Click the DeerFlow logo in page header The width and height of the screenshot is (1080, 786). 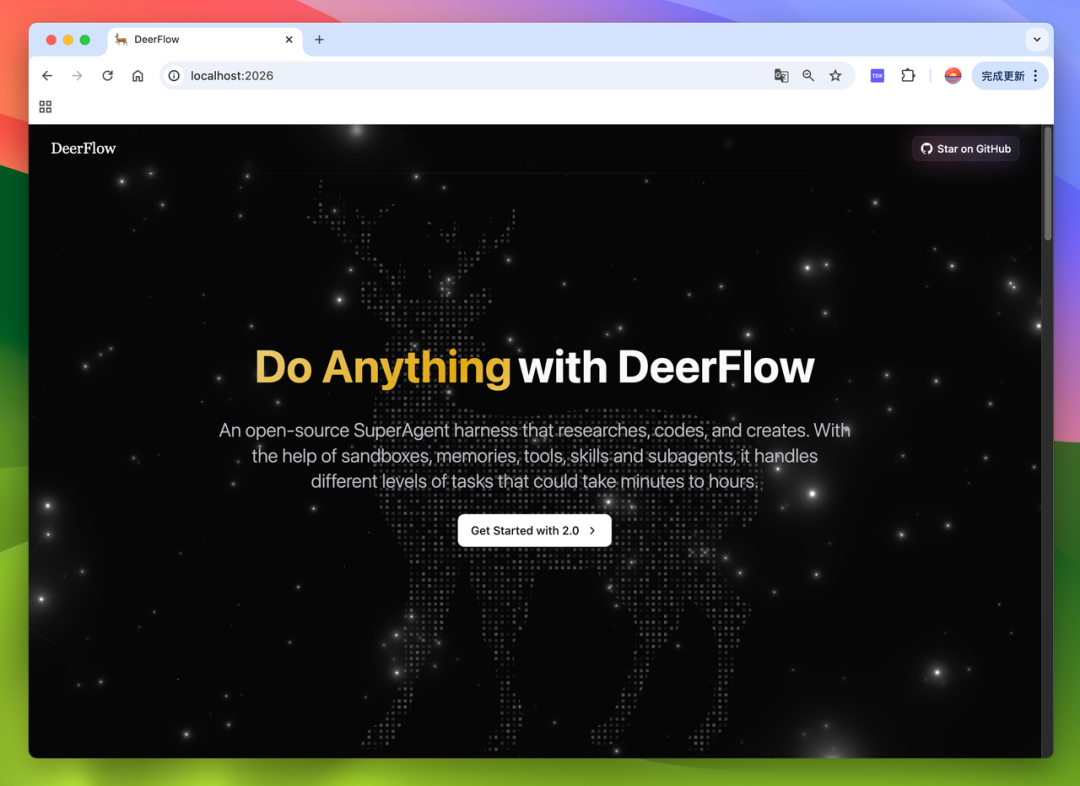pyautogui.click(x=83, y=148)
